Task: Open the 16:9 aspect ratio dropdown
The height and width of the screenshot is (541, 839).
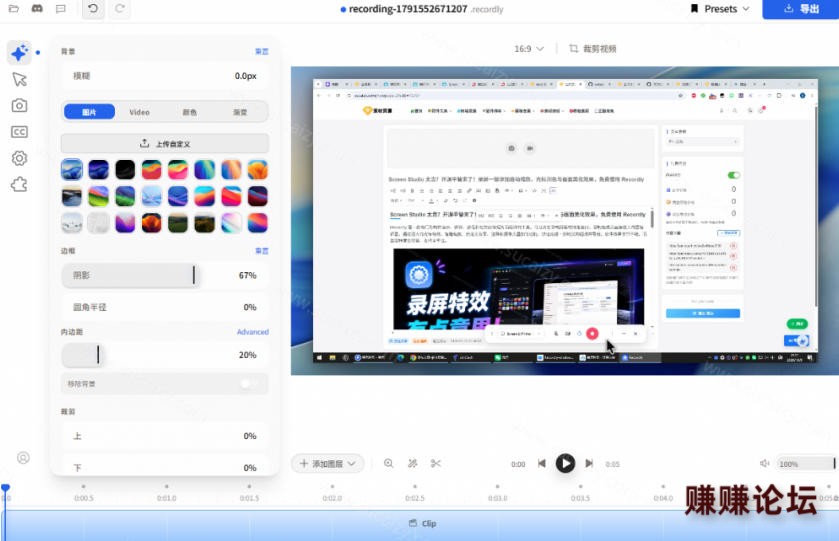Action: (x=529, y=49)
